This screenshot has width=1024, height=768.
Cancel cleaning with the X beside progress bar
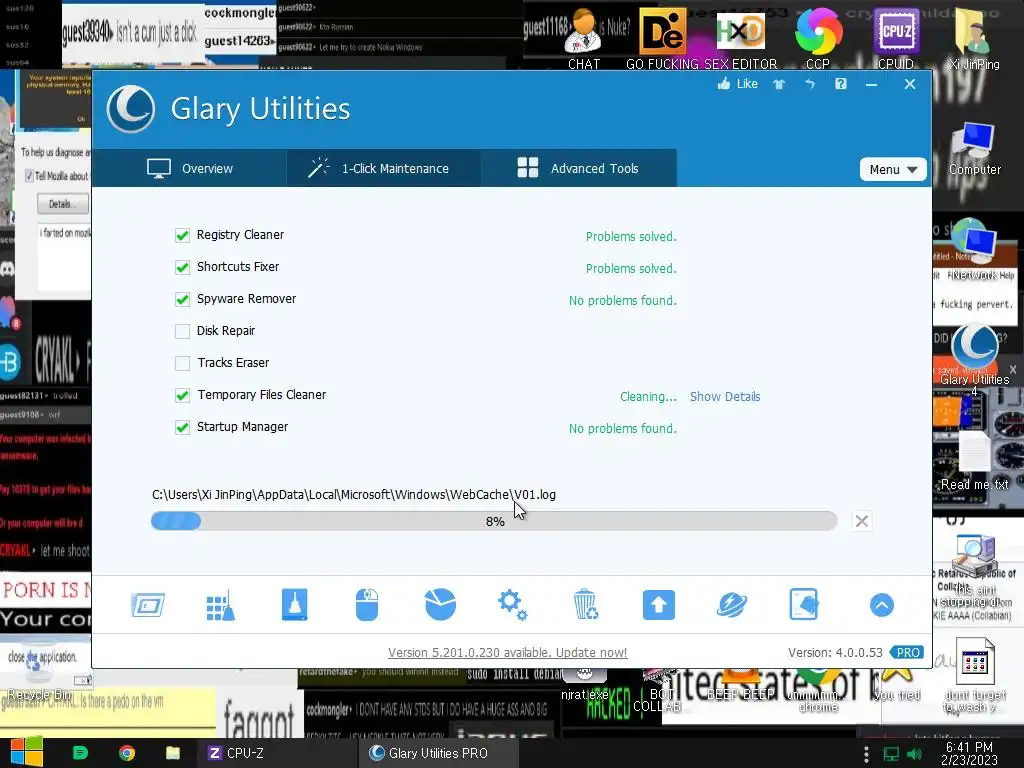[x=861, y=521]
